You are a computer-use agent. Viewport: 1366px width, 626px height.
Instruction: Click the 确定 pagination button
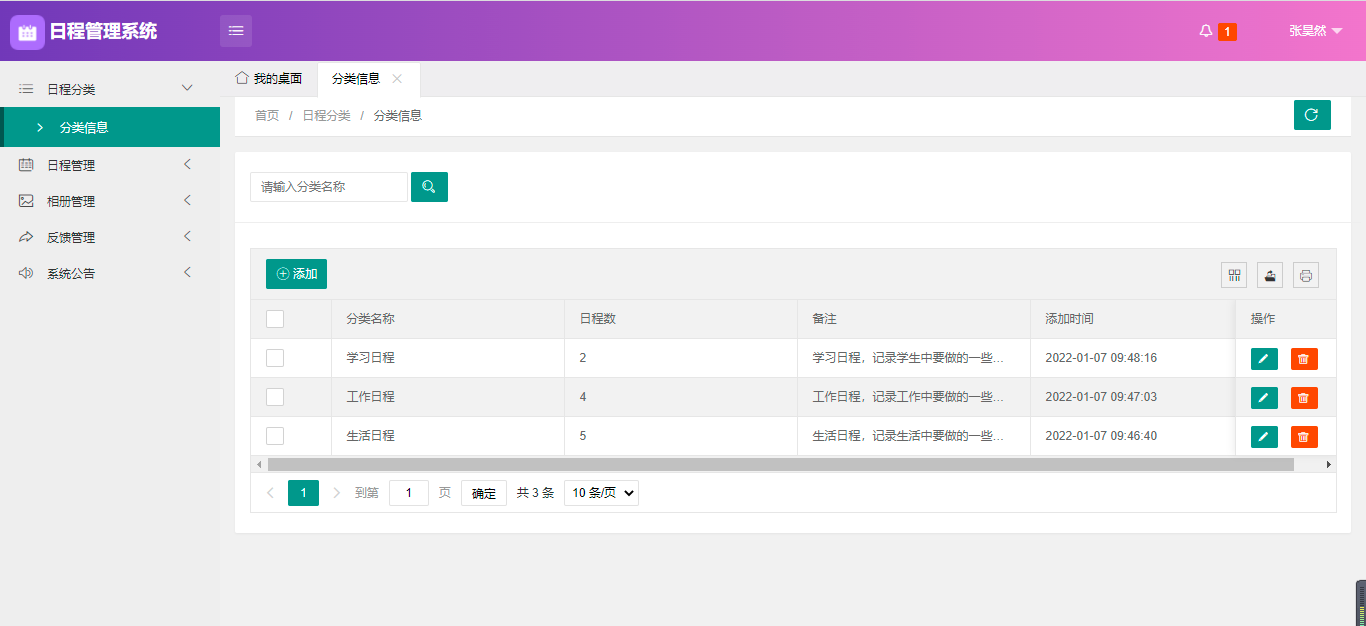point(483,493)
